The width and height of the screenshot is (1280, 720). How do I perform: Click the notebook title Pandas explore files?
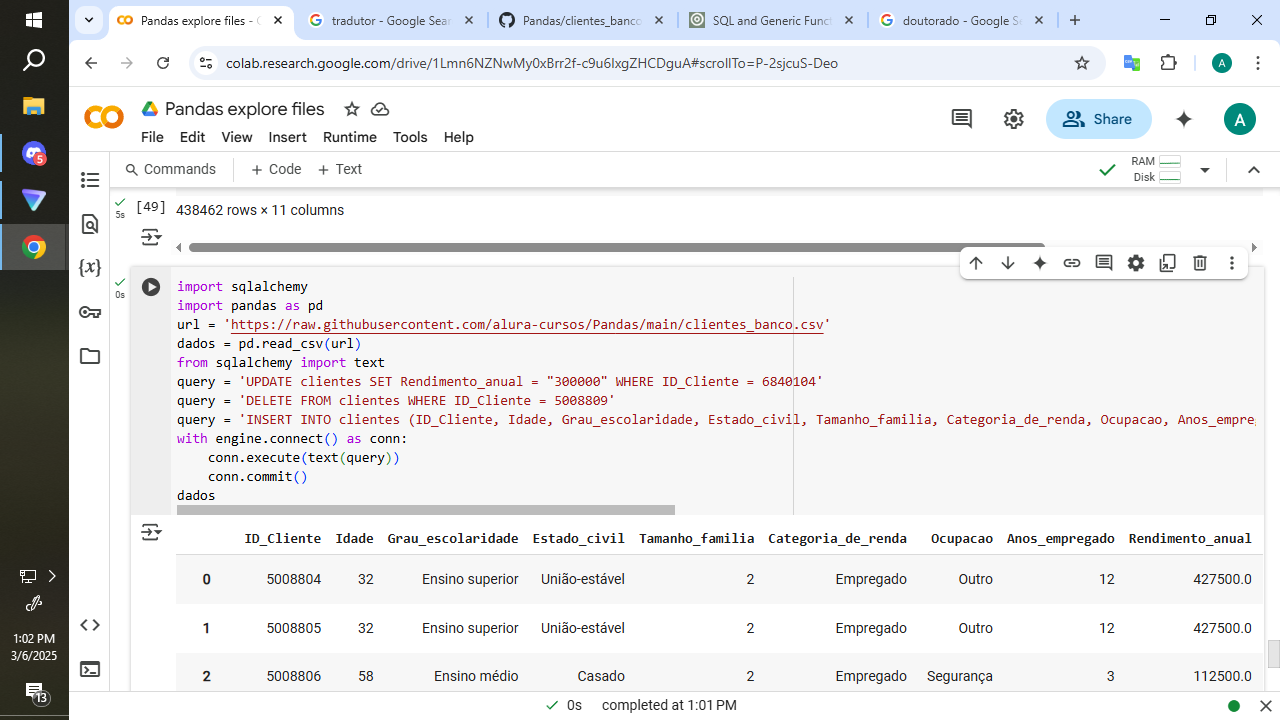coord(245,109)
